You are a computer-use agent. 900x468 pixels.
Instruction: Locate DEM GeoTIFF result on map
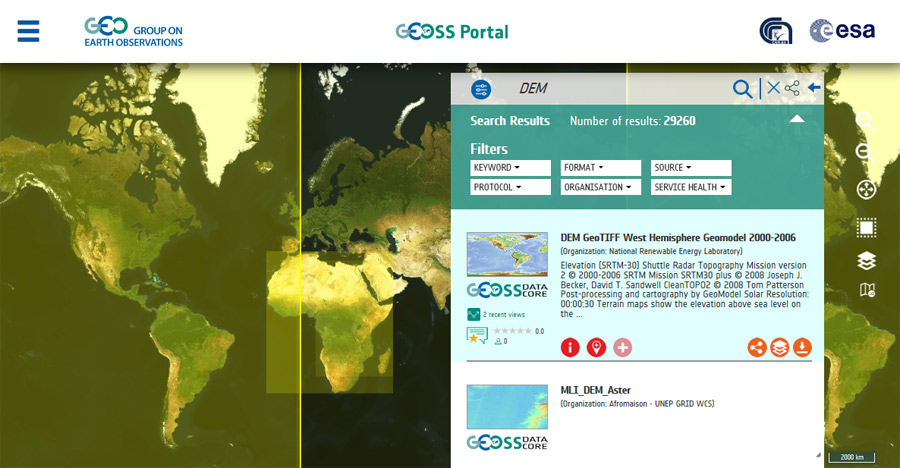pos(596,347)
